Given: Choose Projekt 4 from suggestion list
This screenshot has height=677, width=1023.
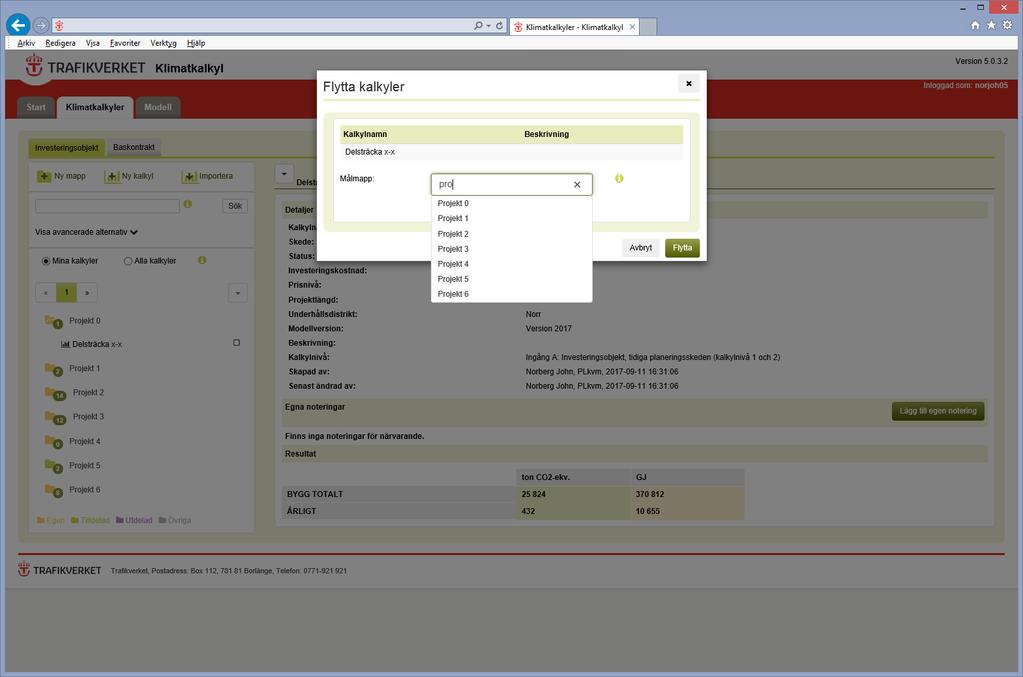Looking at the screenshot, I should [512, 264].
